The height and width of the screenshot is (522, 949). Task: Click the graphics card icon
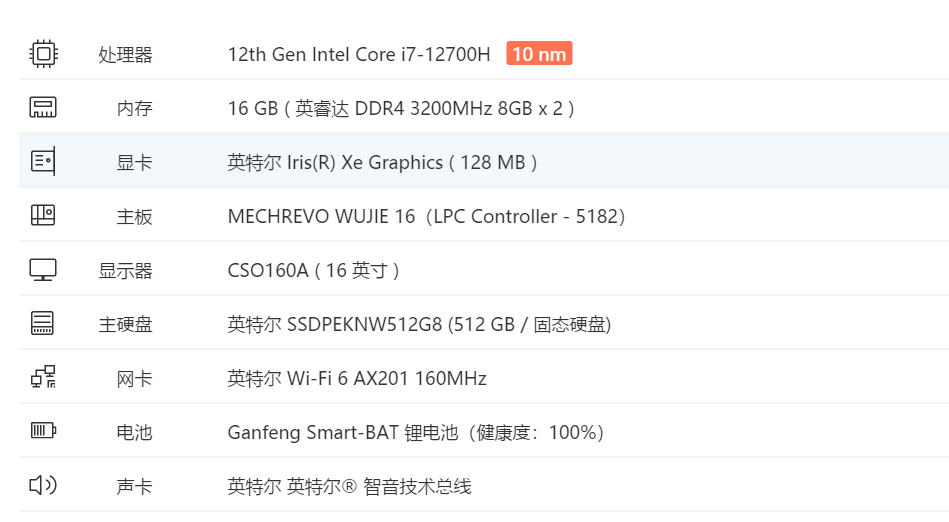pyautogui.click(x=43, y=162)
